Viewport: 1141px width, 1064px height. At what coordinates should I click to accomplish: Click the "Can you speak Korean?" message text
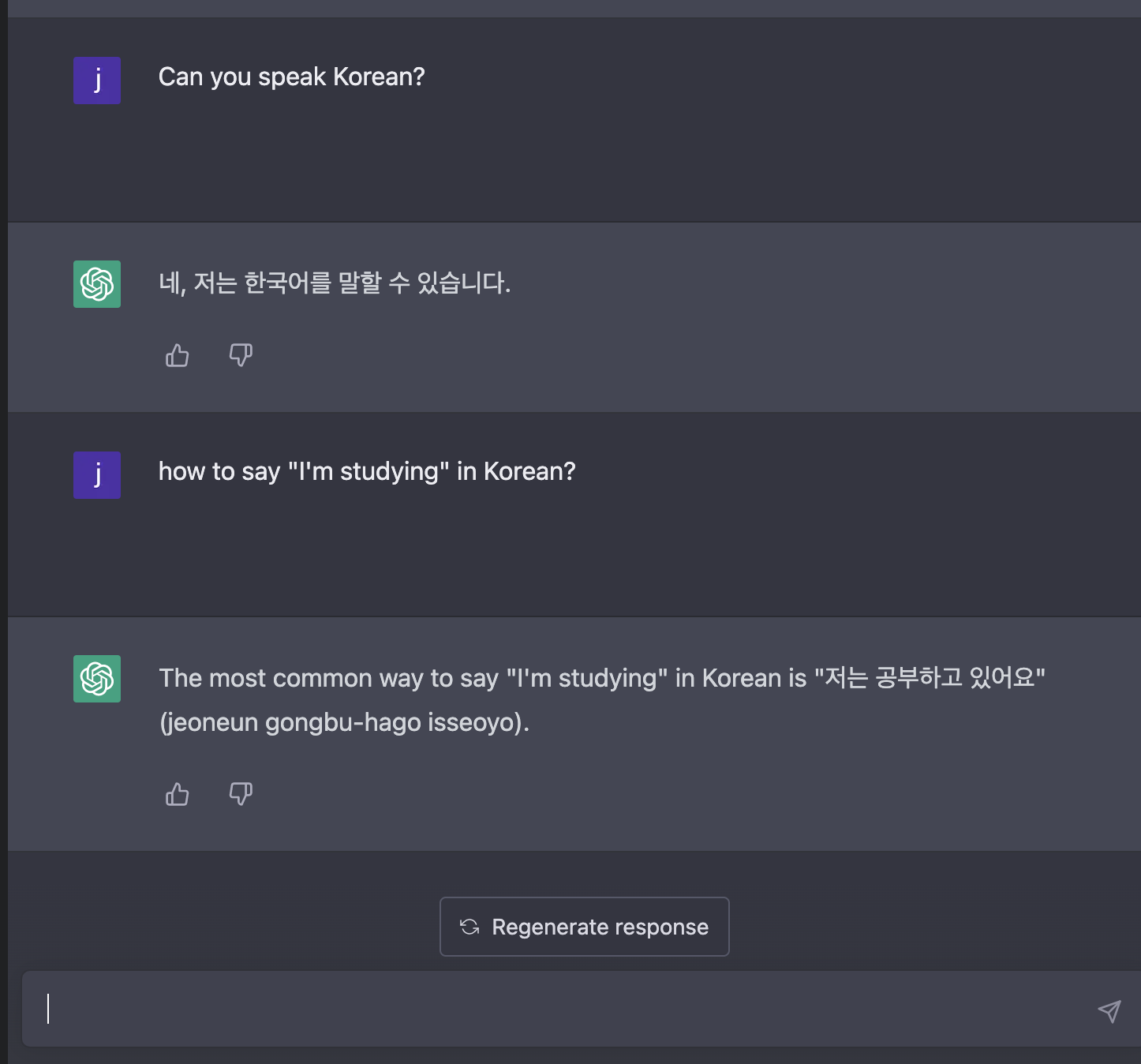coord(291,77)
